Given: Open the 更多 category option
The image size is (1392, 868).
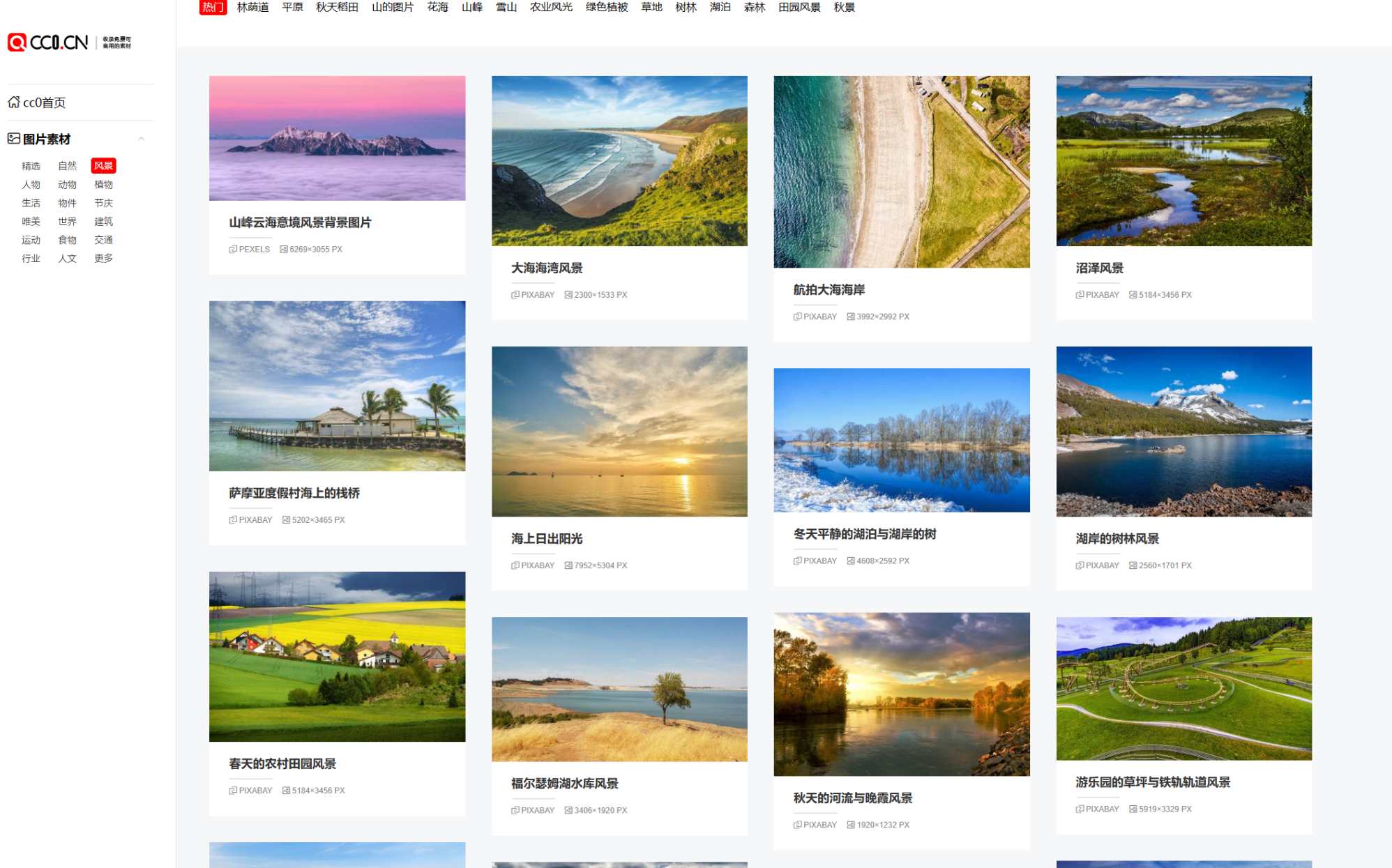Looking at the screenshot, I should click(x=103, y=258).
